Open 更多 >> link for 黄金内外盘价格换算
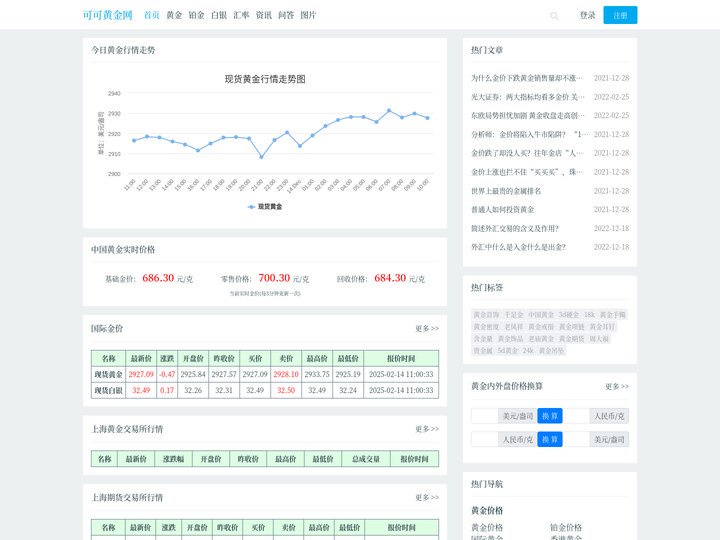This screenshot has width=720, height=540. pos(617,386)
